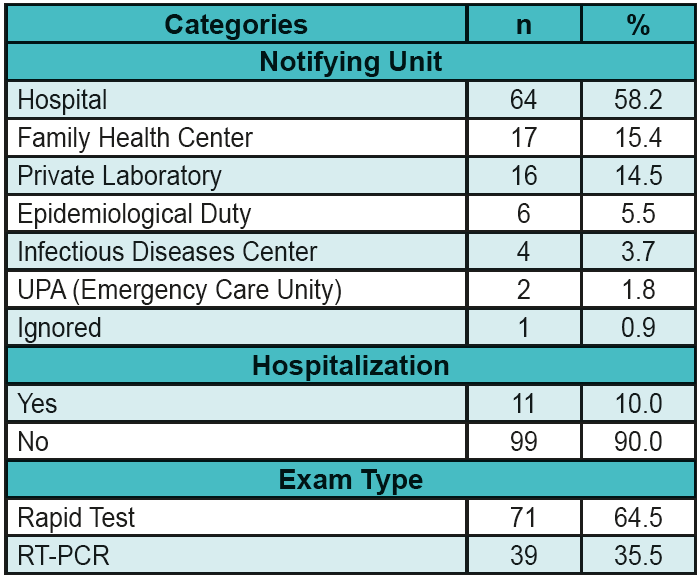Select the No row label
Viewport: 700px width, 577px height.
click(x=33, y=441)
